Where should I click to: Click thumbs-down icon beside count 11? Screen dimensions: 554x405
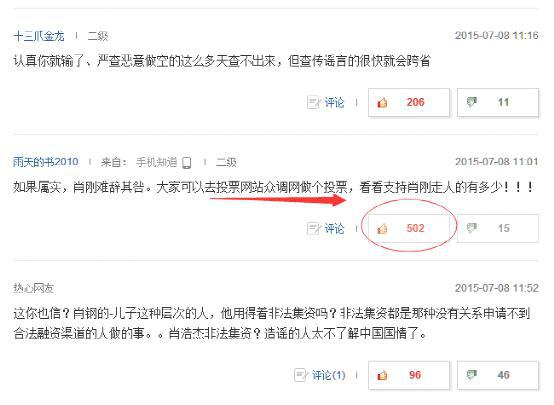click(x=472, y=102)
